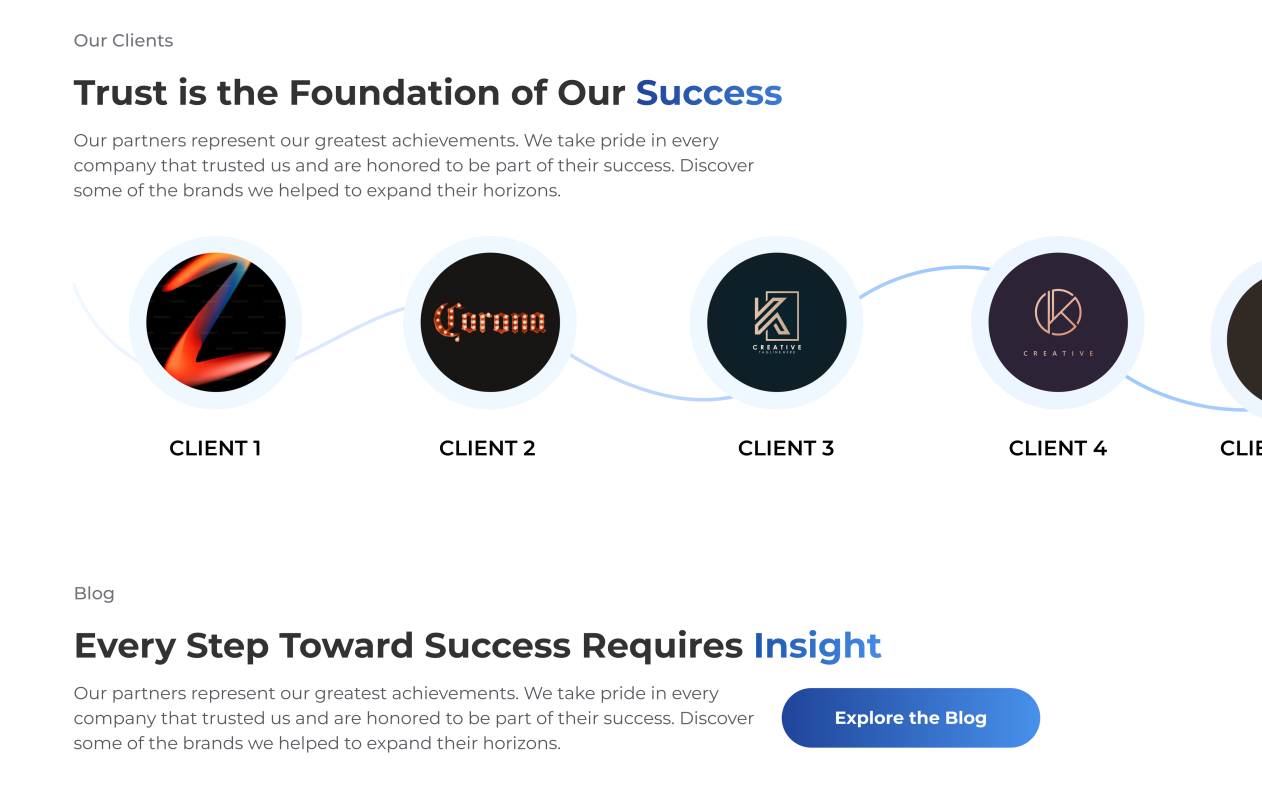1262x800 pixels.
Task: Click the CLIENT 1 label
Action: click(x=215, y=448)
